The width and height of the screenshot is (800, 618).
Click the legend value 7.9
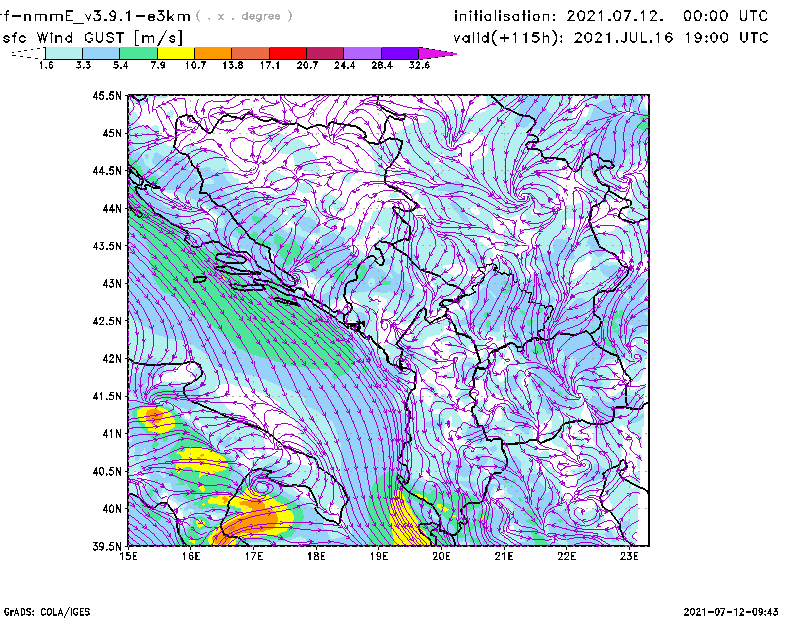click(158, 65)
